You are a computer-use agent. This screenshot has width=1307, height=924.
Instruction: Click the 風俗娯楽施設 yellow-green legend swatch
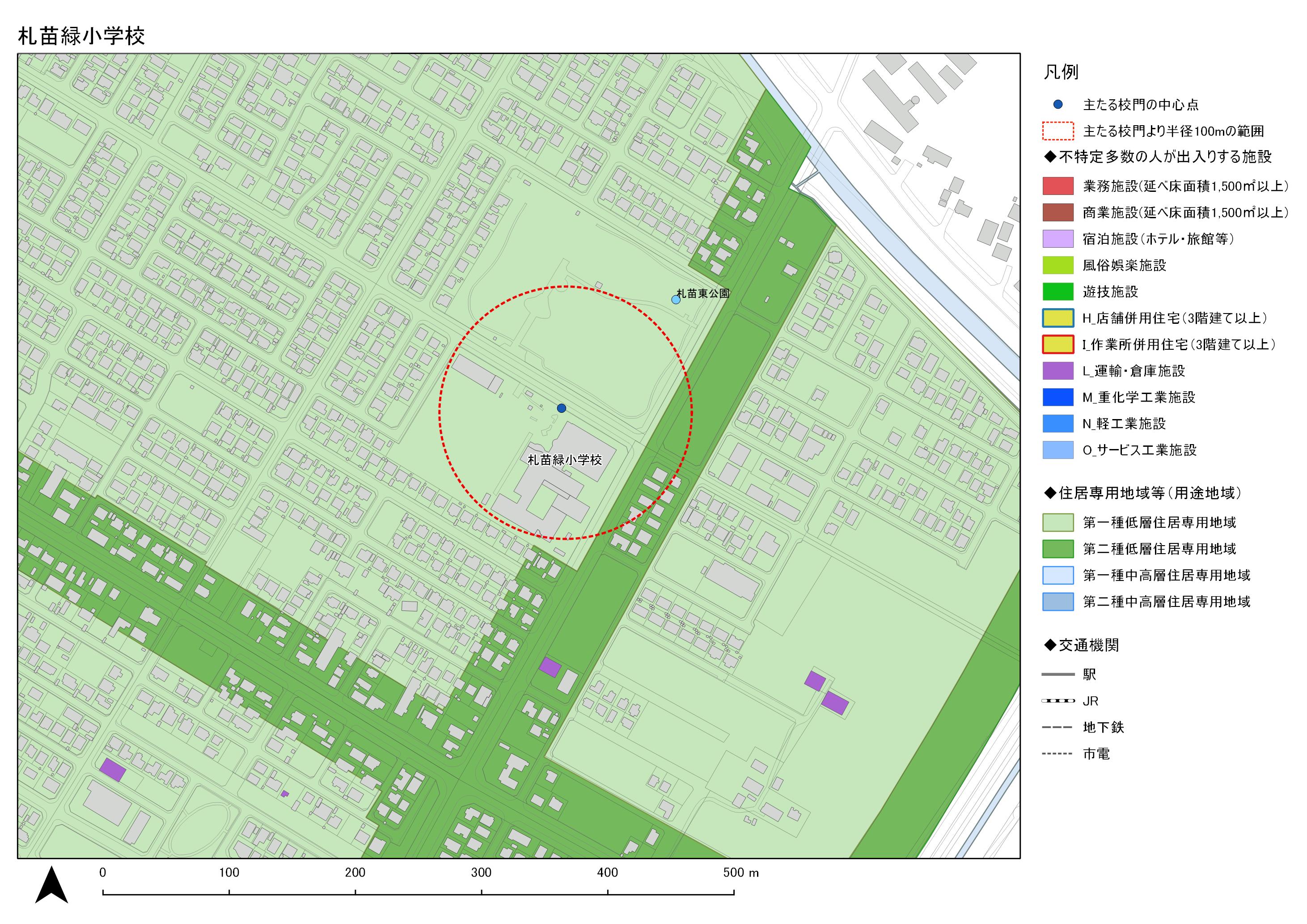point(1057,265)
